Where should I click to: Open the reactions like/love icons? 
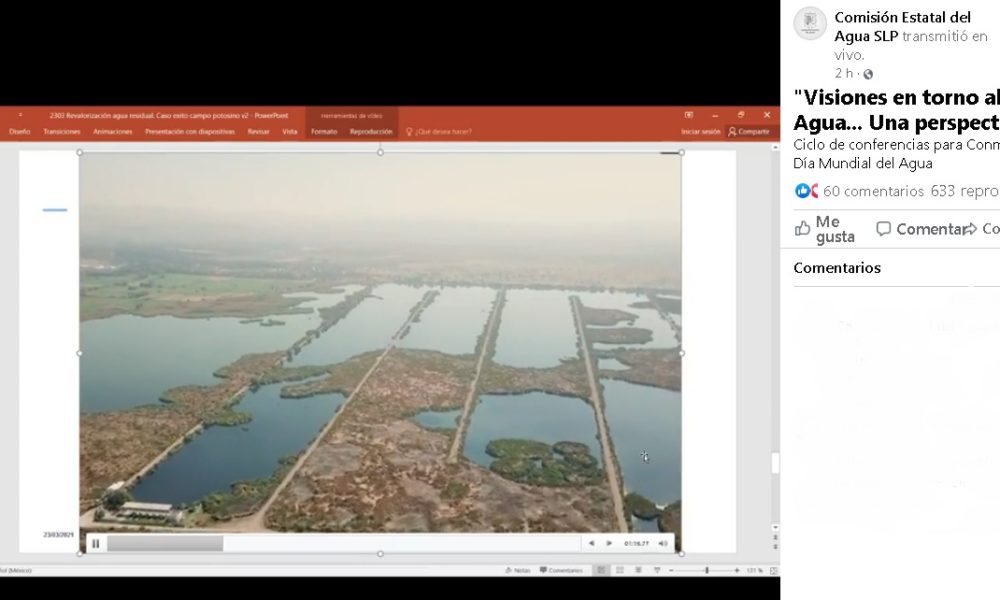[806, 191]
